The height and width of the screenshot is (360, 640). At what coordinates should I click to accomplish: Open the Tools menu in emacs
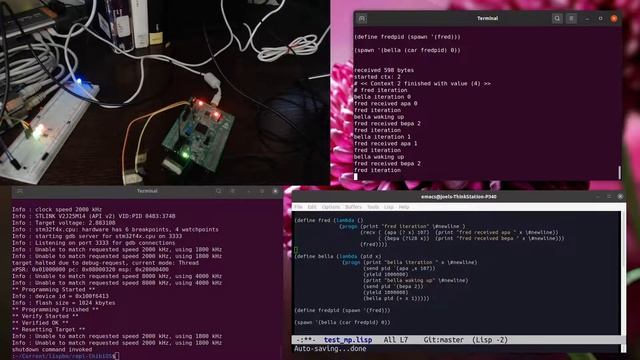pyautogui.click(x=373, y=207)
